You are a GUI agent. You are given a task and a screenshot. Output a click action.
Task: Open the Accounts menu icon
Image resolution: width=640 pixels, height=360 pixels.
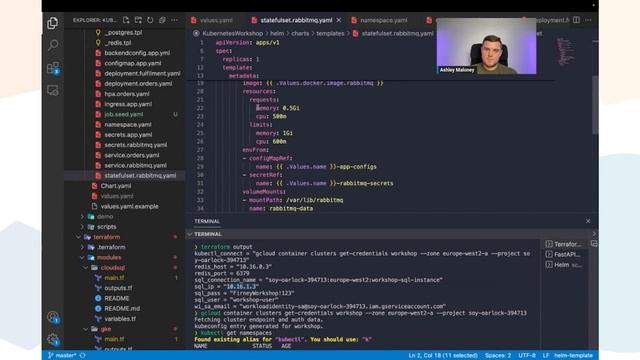coord(53,317)
